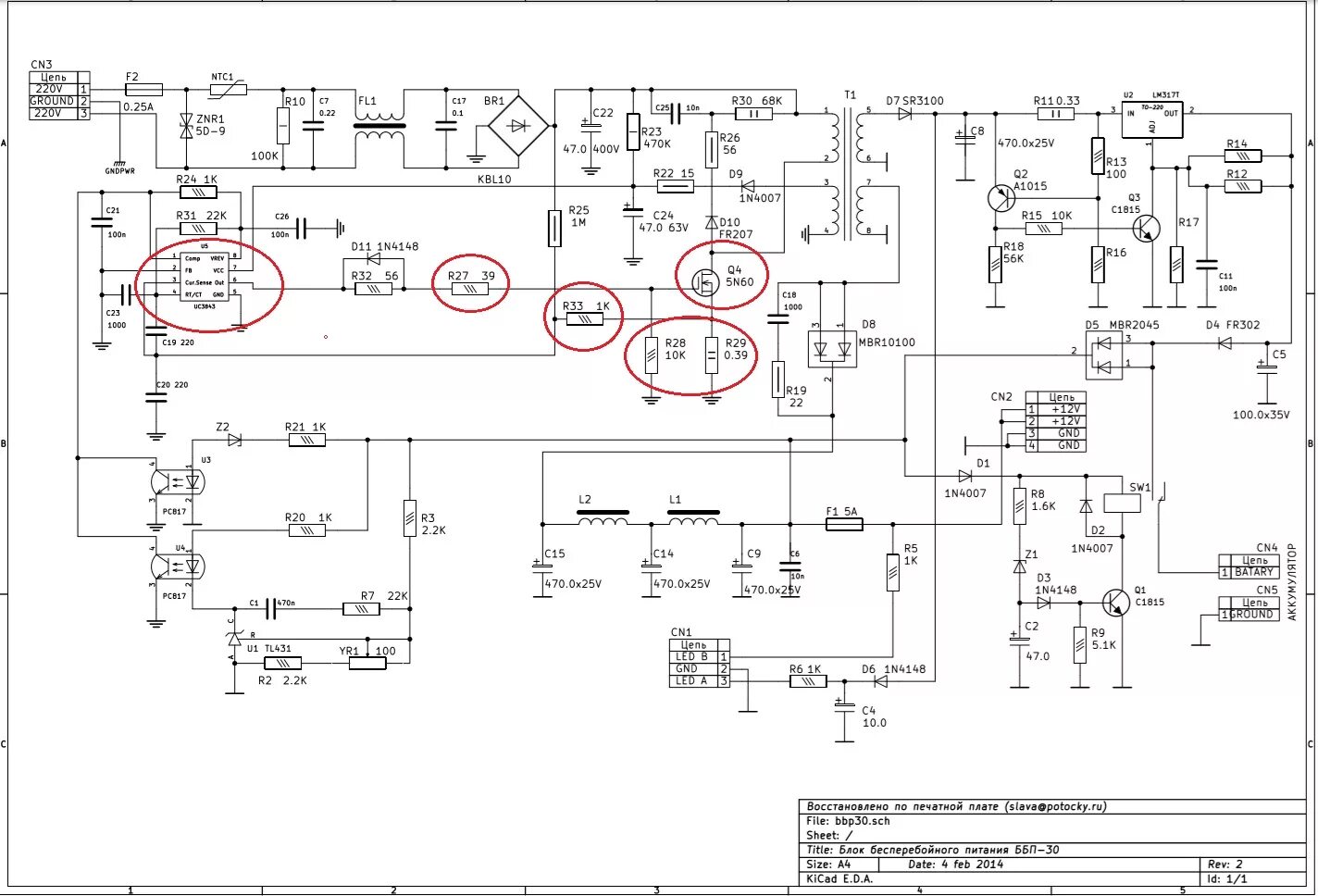Click the 'Title: Блок бесперебойного питания ББП-30' line
Image resolution: width=1318 pixels, height=896 pixels.
(933, 850)
